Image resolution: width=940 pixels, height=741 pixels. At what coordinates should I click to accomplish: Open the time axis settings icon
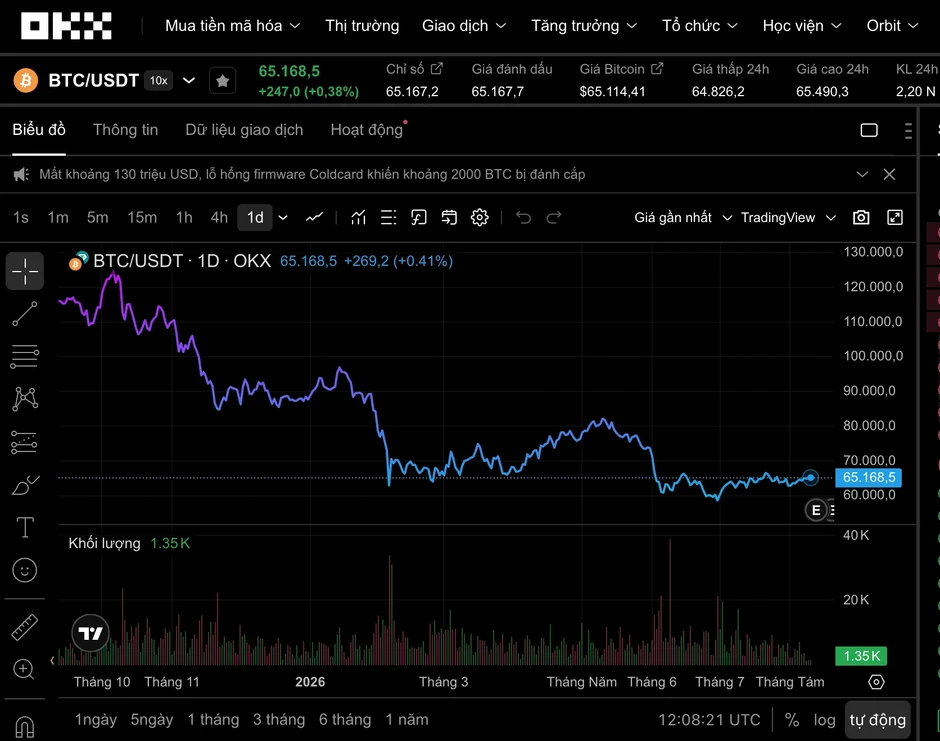click(x=876, y=682)
